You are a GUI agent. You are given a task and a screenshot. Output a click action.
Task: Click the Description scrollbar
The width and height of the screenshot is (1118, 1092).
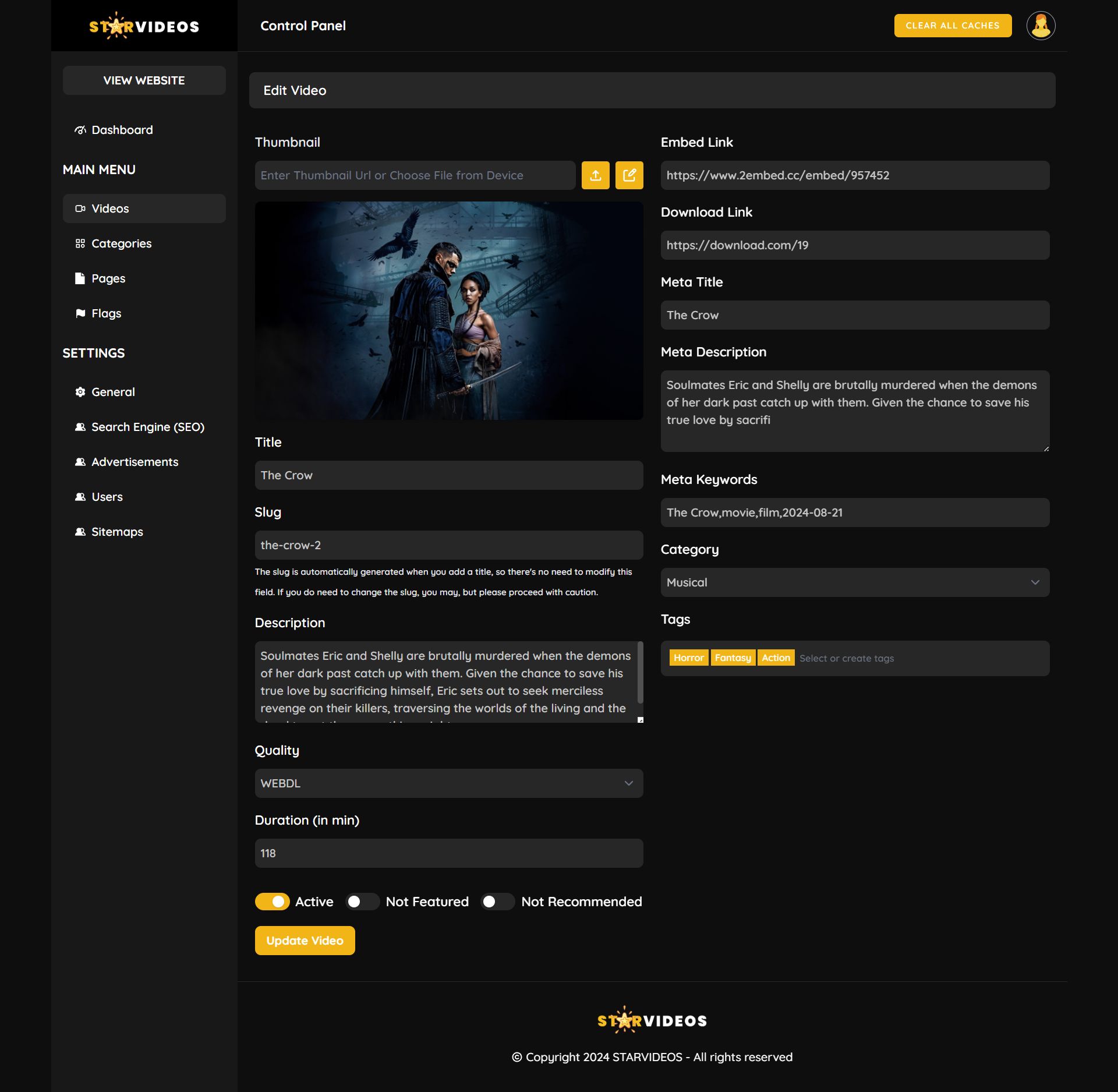(640, 673)
